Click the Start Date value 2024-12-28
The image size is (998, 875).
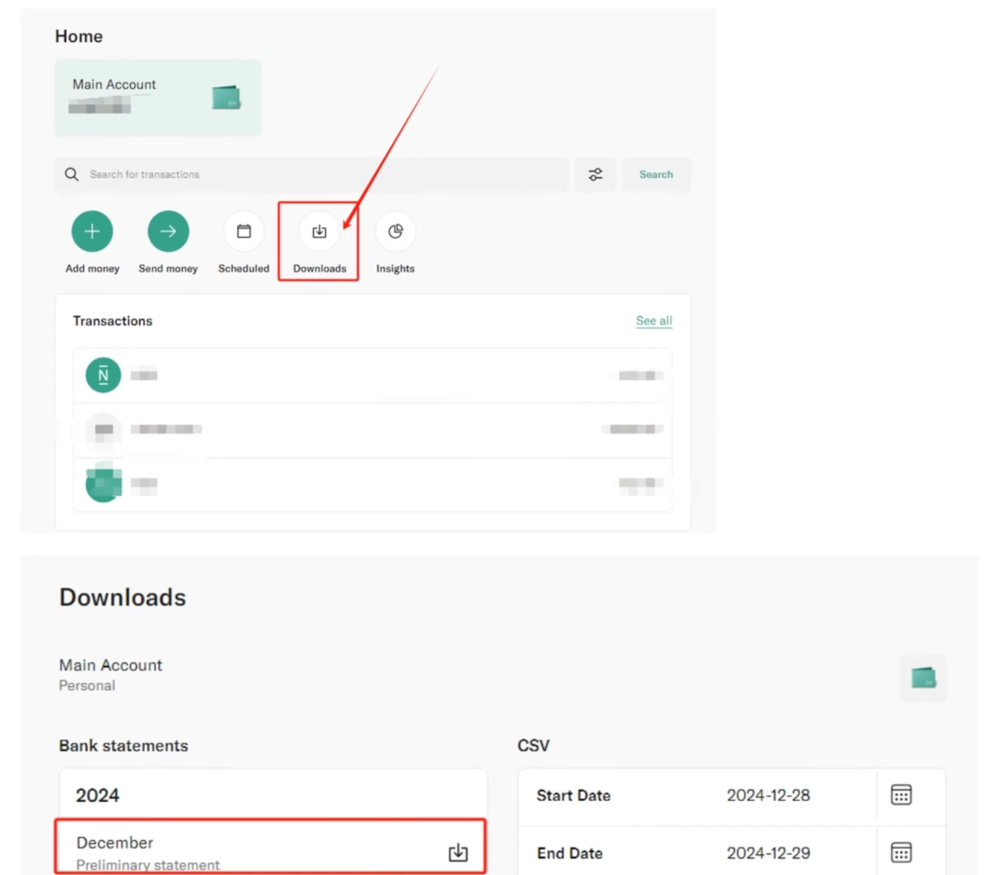768,796
